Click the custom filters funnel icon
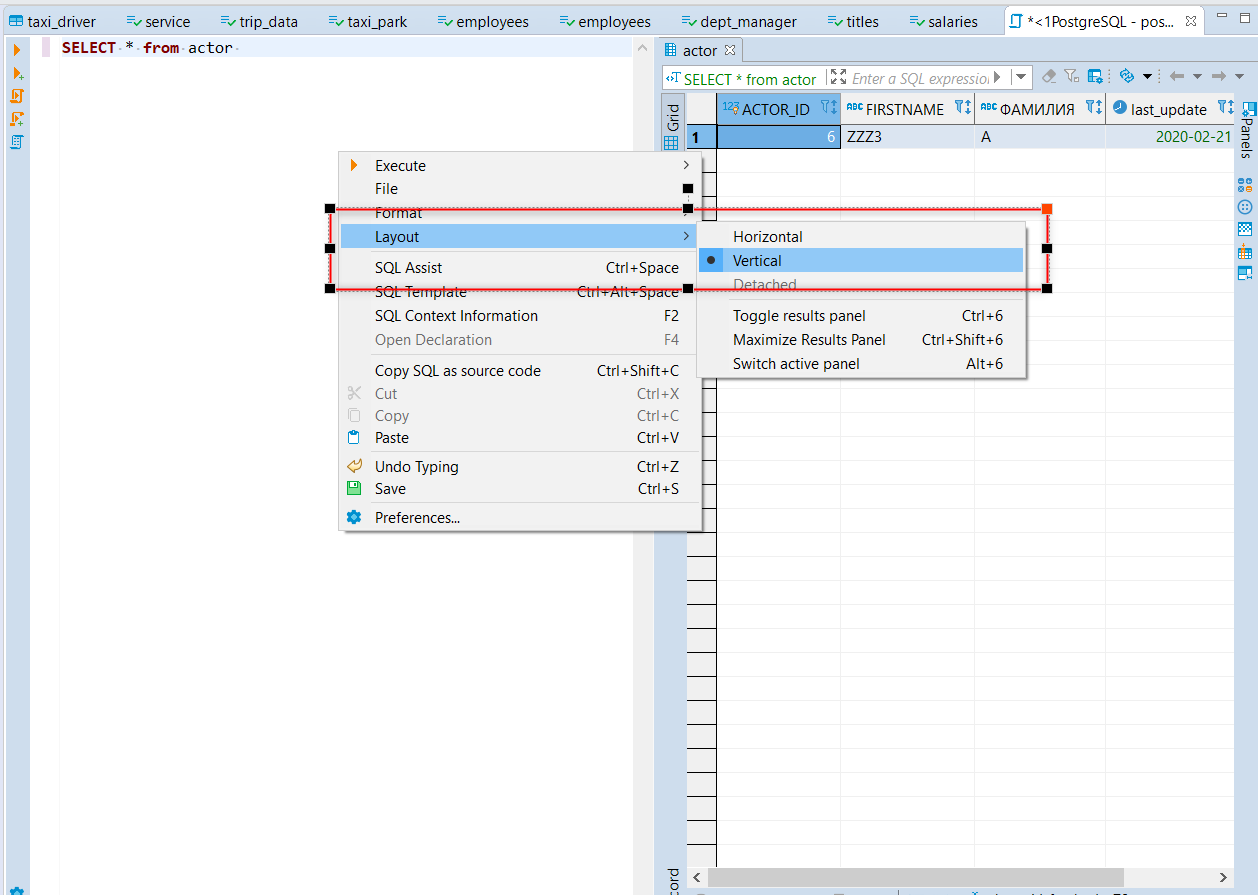Image resolution: width=1258 pixels, height=895 pixels. click(1072, 76)
